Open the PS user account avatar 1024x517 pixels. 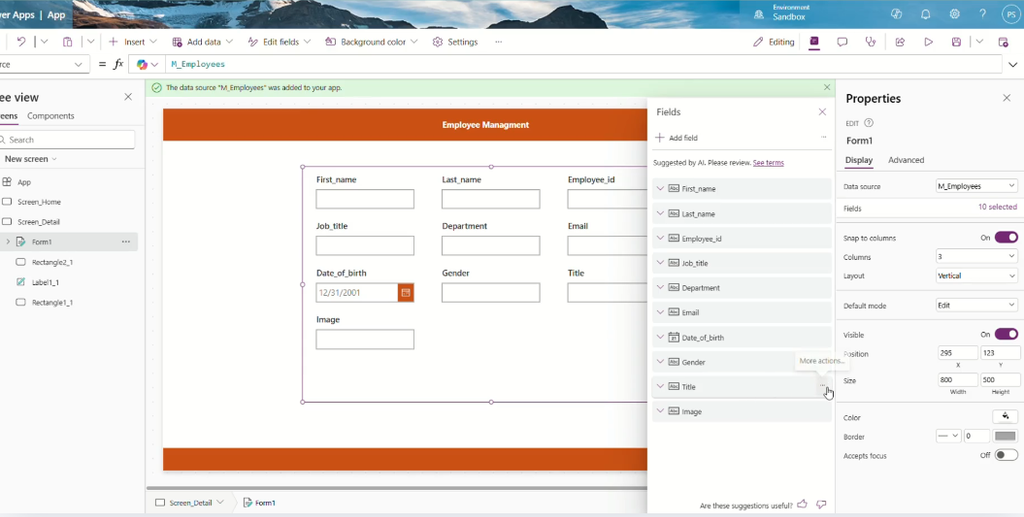tap(1011, 14)
